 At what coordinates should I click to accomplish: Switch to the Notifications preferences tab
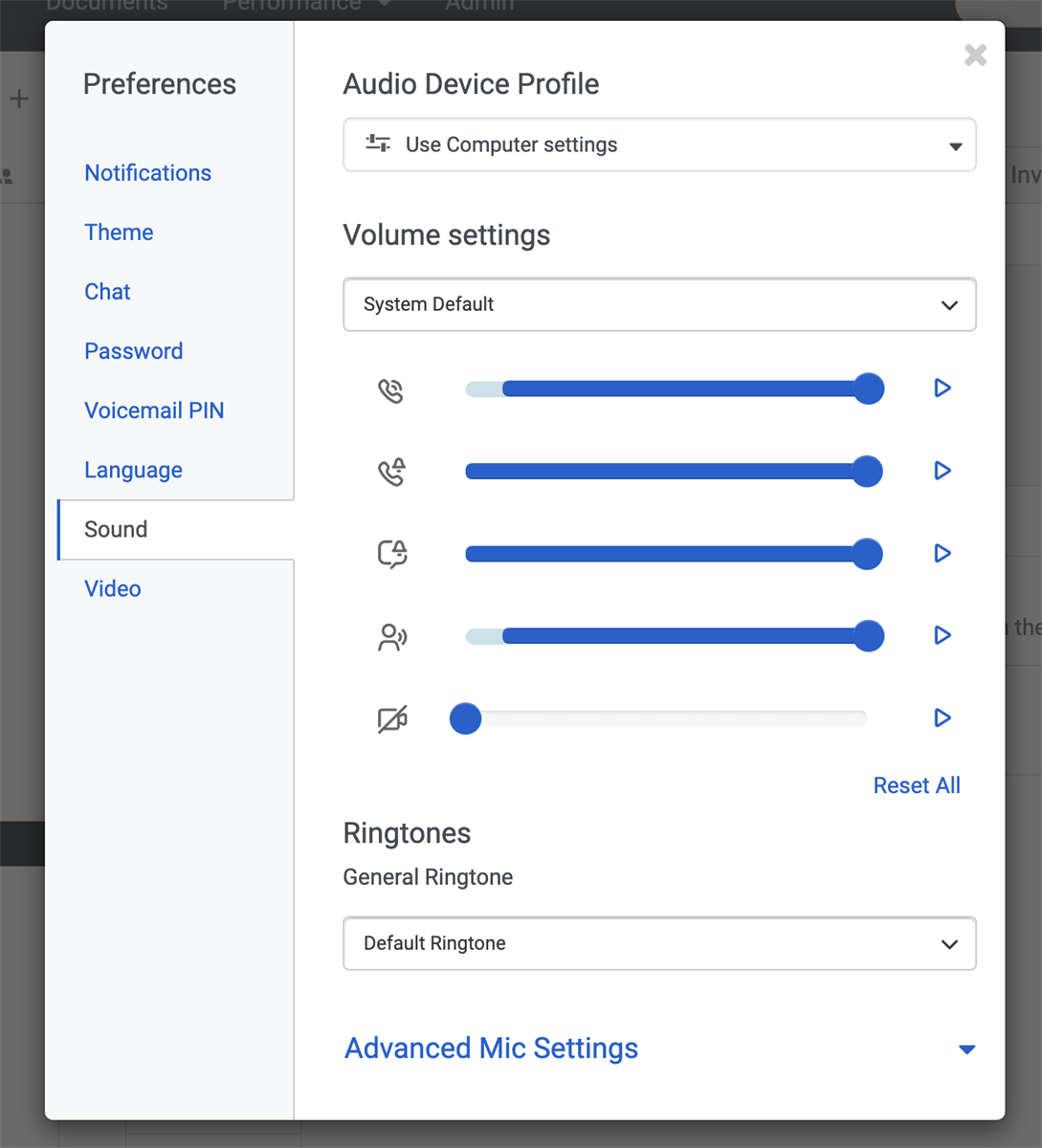[x=147, y=173]
